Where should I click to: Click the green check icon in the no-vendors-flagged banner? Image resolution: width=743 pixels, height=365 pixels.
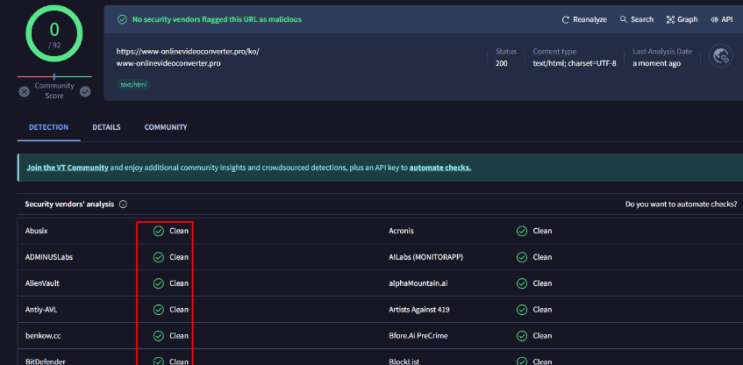pyautogui.click(x=122, y=19)
